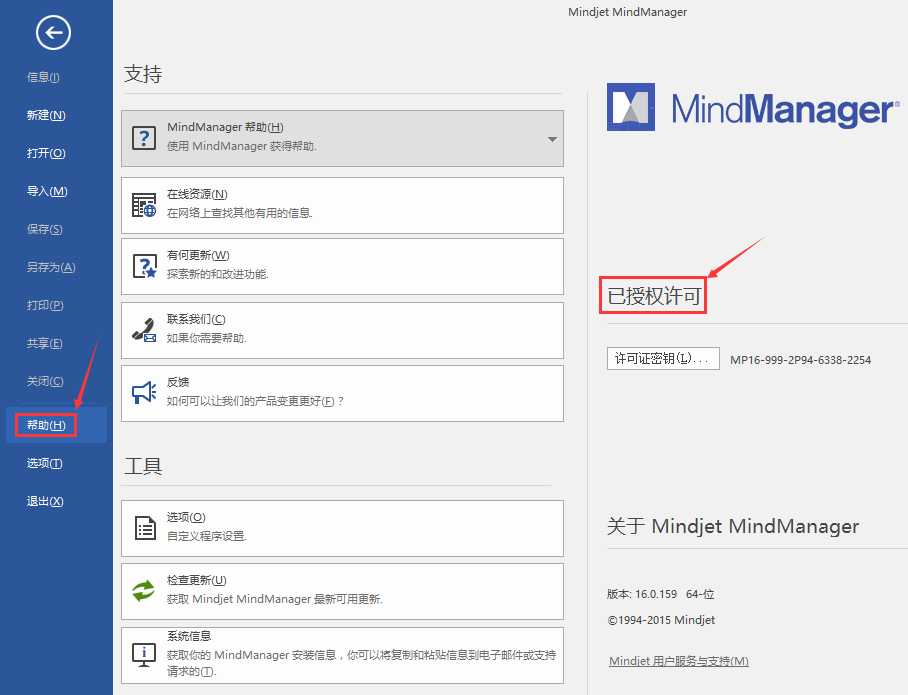The image size is (908, 695).
Task: Click the MindManager logo icon
Action: click(631, 107)
